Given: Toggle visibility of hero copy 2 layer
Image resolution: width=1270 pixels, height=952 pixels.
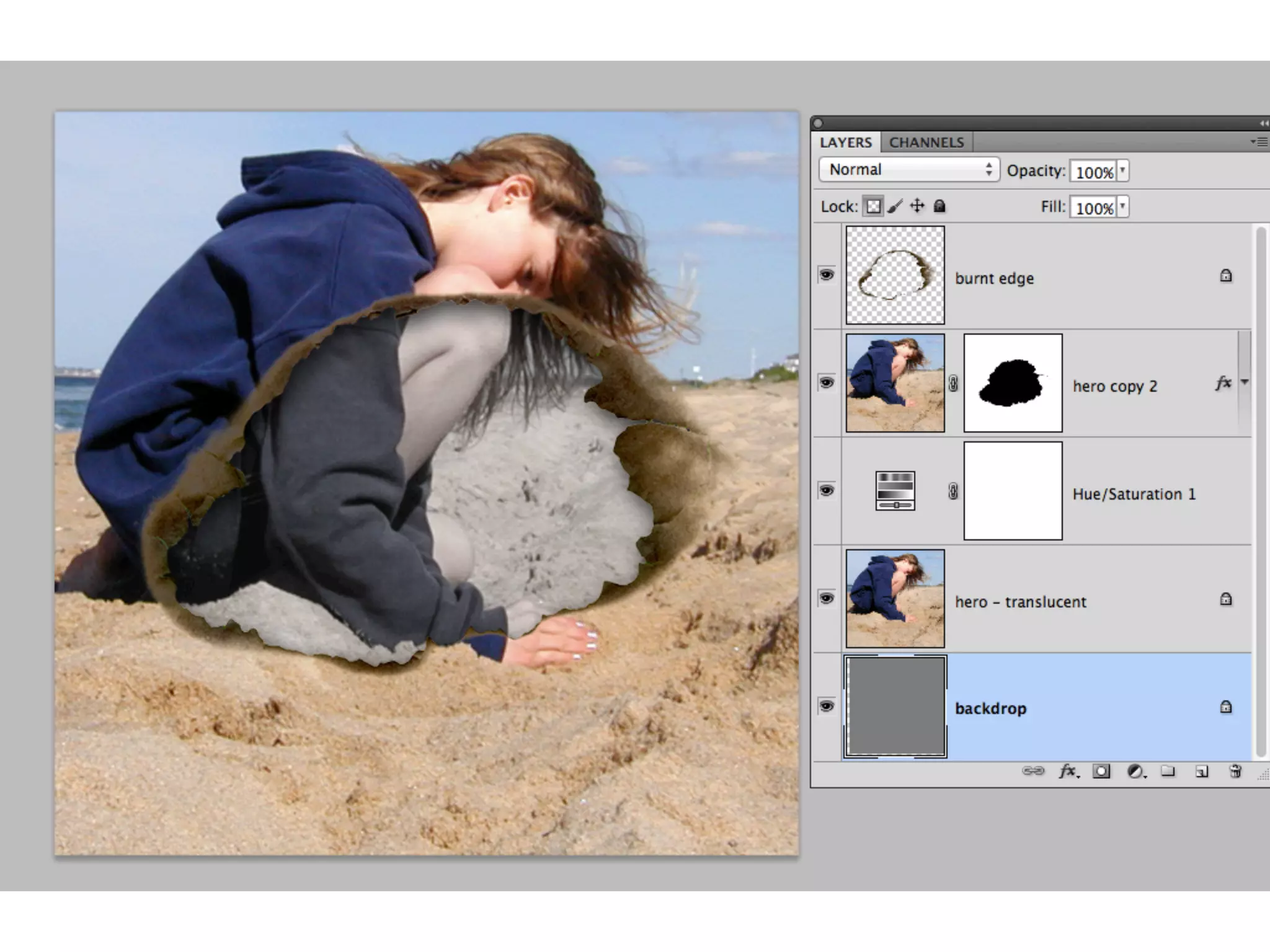Looking at the screenshot, I should click(x=826, y=382).
